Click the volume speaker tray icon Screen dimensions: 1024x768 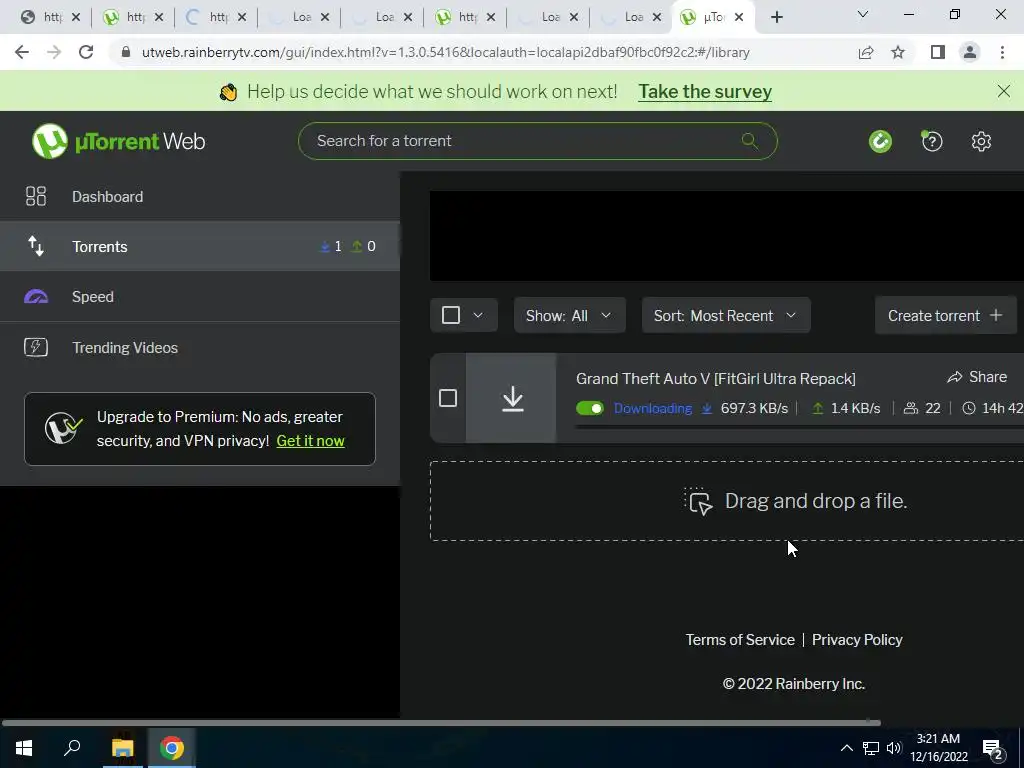coord(894,748)
